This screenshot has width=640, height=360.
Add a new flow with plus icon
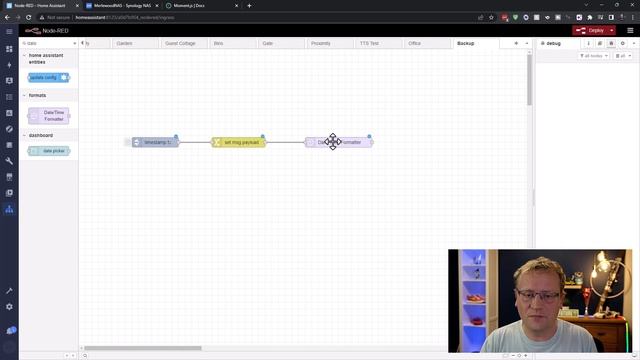tap(516, 43)
